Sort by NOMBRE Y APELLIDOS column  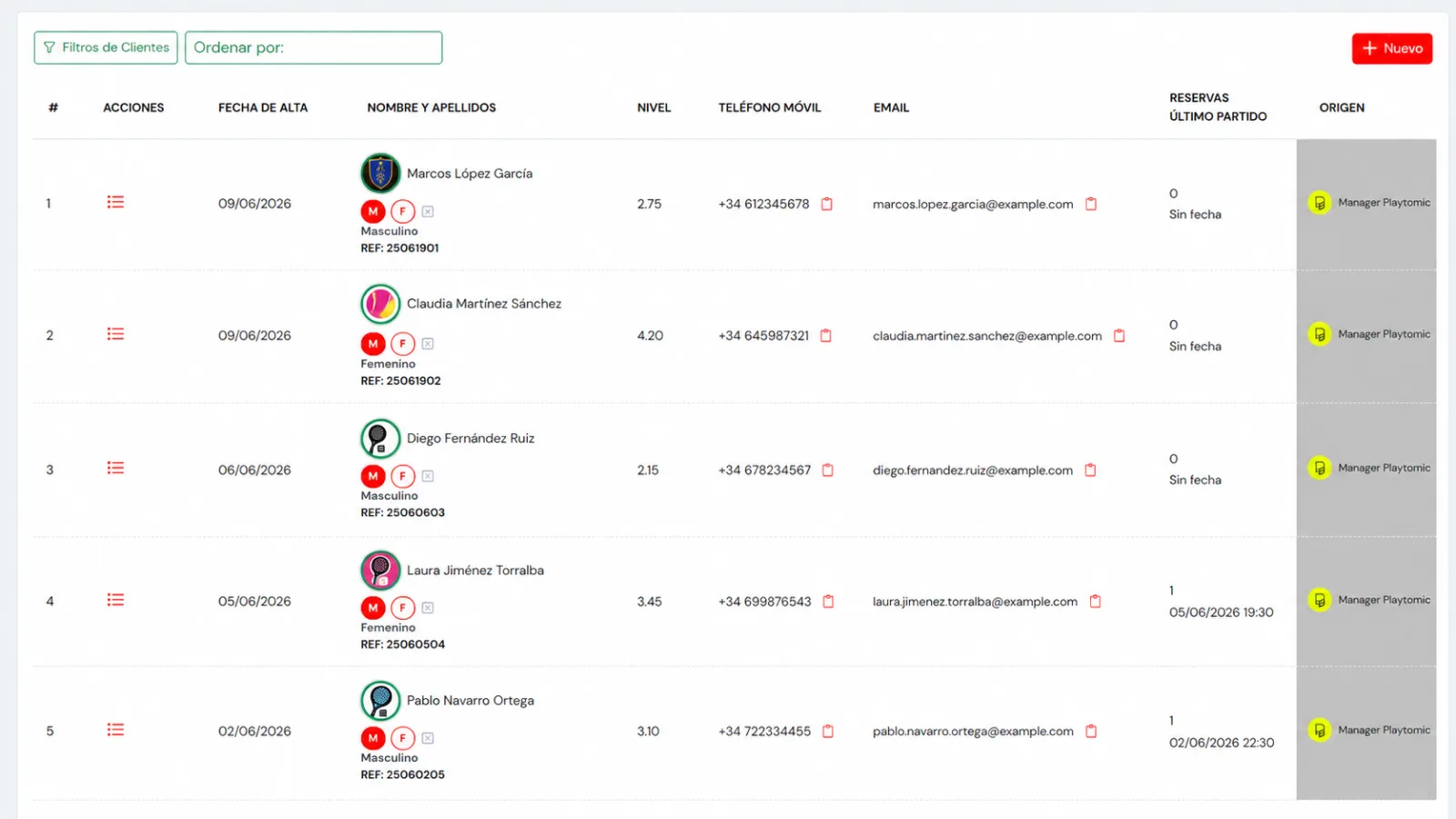coord(431,107)
